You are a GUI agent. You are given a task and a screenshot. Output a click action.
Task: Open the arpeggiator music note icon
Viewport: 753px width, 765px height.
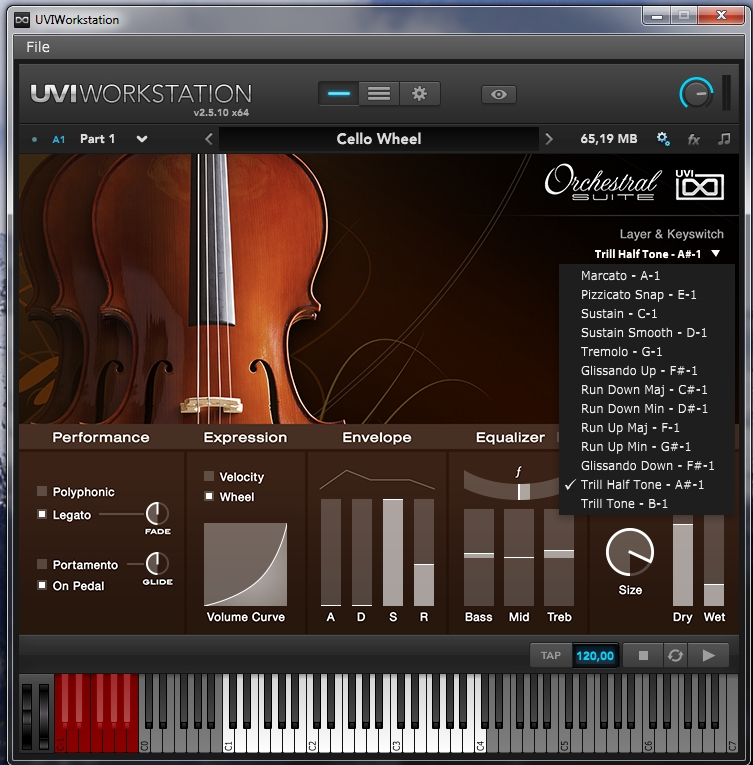(x=724, y=139)
